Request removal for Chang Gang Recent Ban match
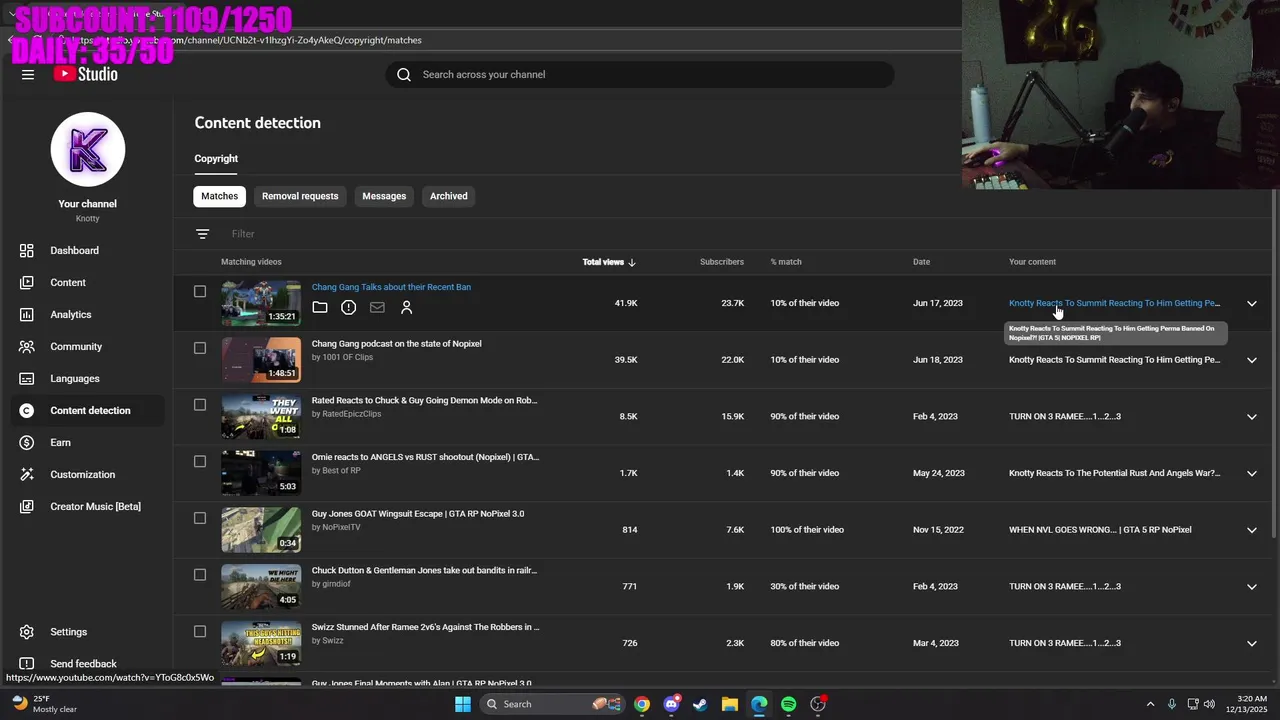Viewport: 1280px width, 720px height. click(348, 307)
